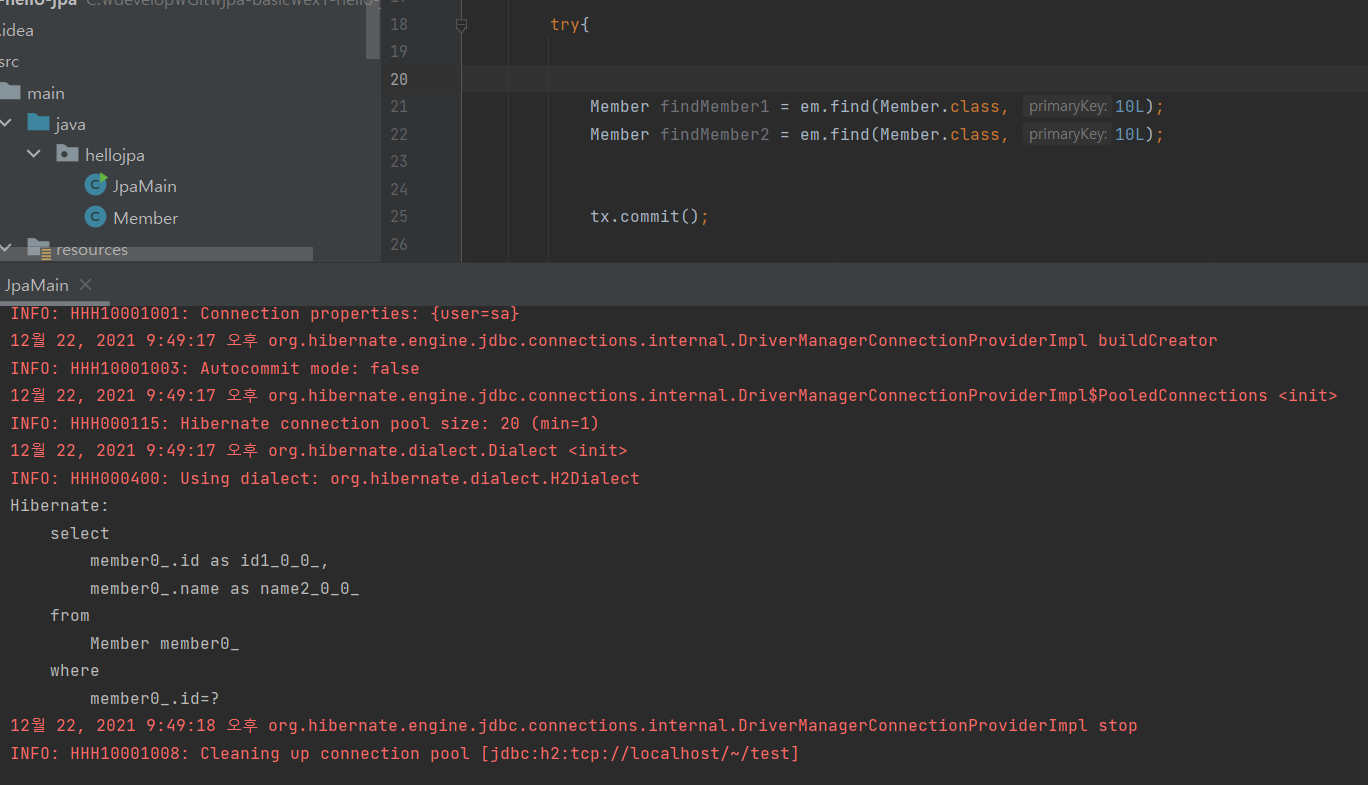1368x785 pixels.
Task: Click the 'select' keyword in console
Action: click(x=80, y=533)
